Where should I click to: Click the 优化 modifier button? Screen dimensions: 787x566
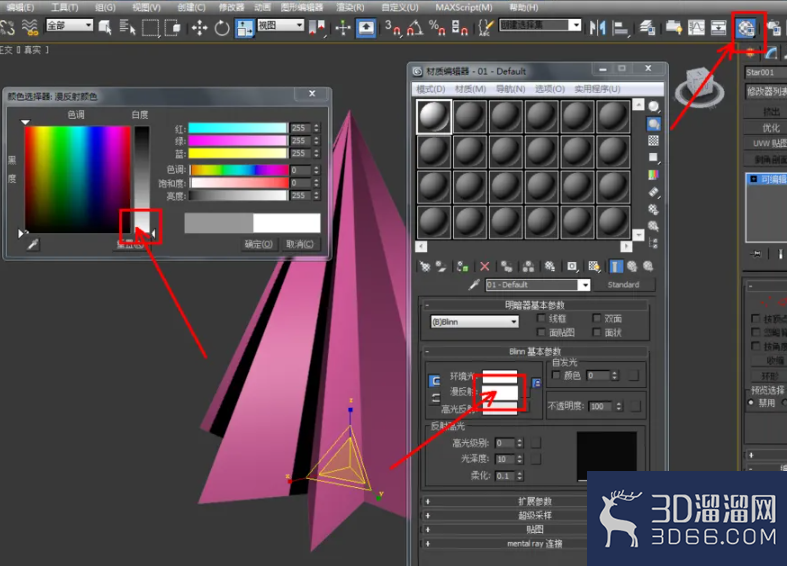coord(771,127)
